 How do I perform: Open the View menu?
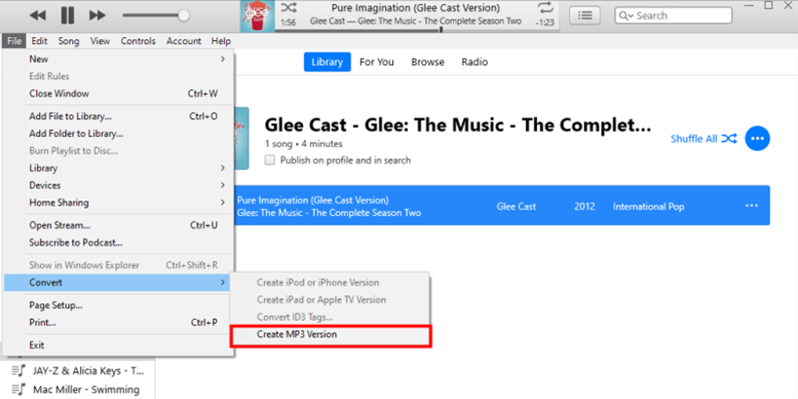(x=100, y=41)
